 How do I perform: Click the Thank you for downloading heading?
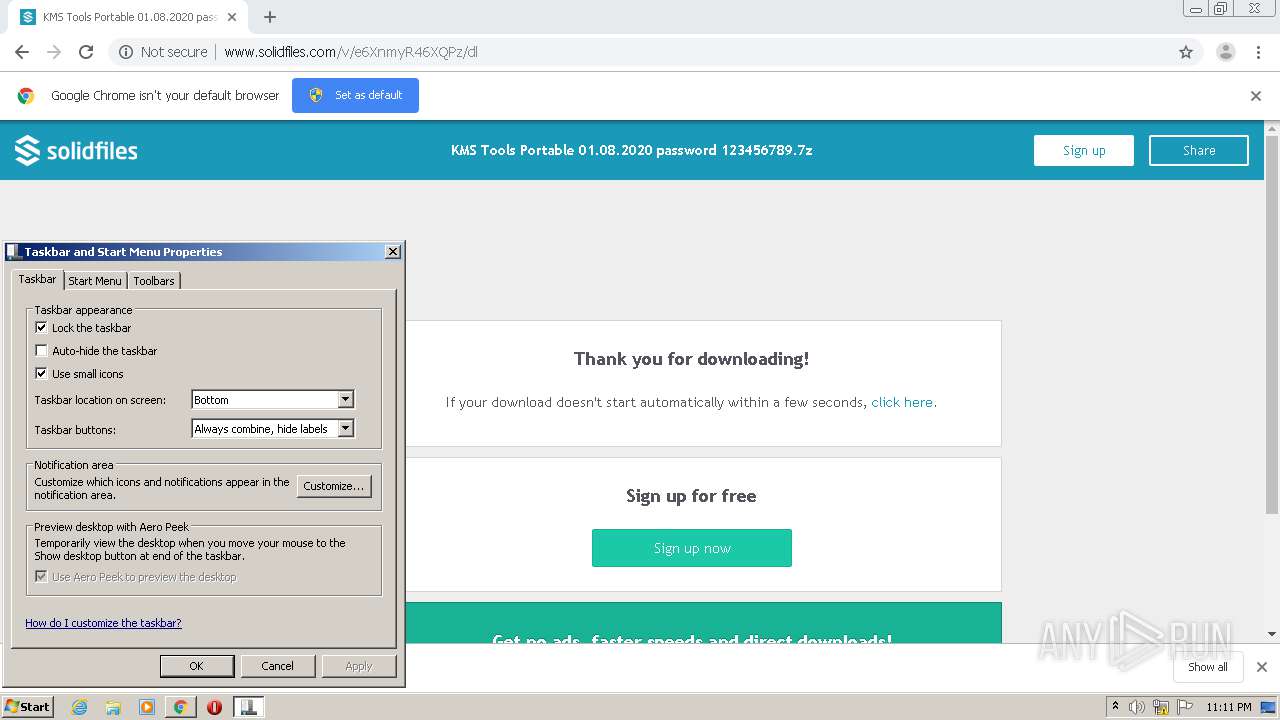click(x=691, y=358)
